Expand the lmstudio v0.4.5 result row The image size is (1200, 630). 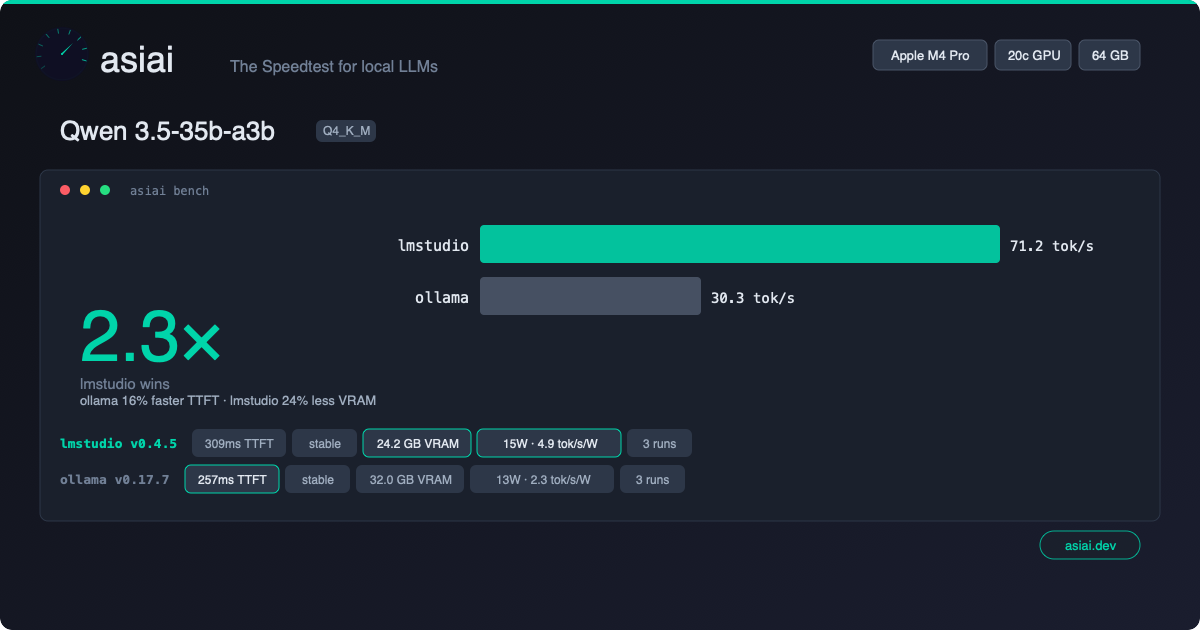click(x=118, y=443)
